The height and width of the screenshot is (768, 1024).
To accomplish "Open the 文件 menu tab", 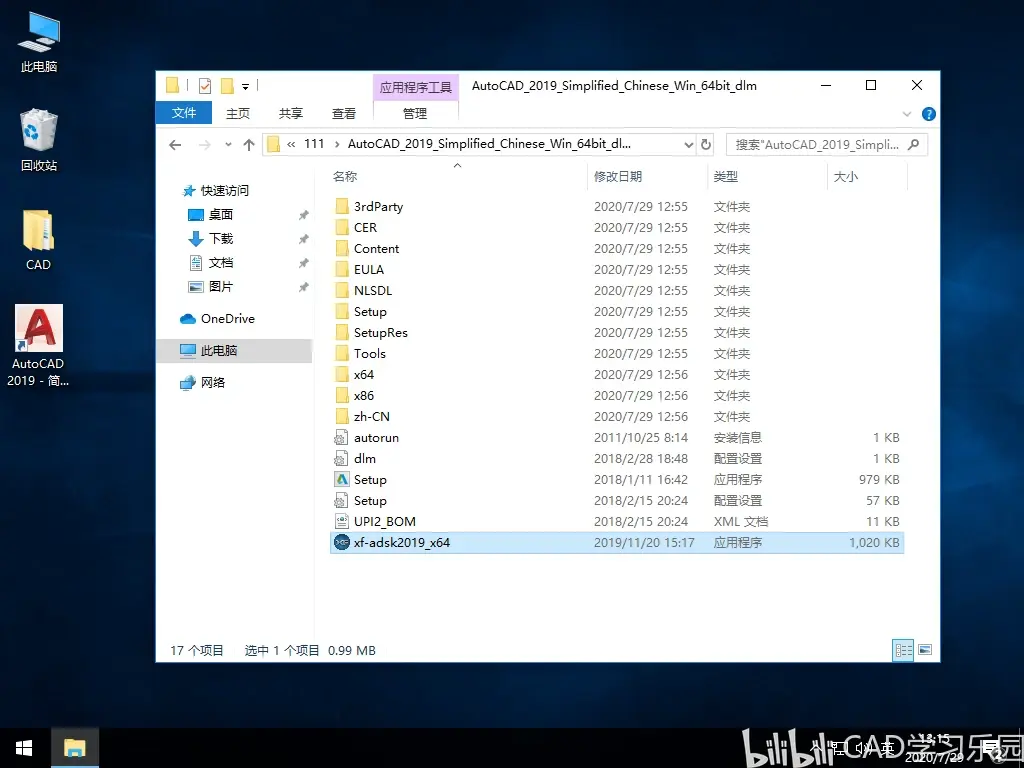I will [x=184, y=113].
